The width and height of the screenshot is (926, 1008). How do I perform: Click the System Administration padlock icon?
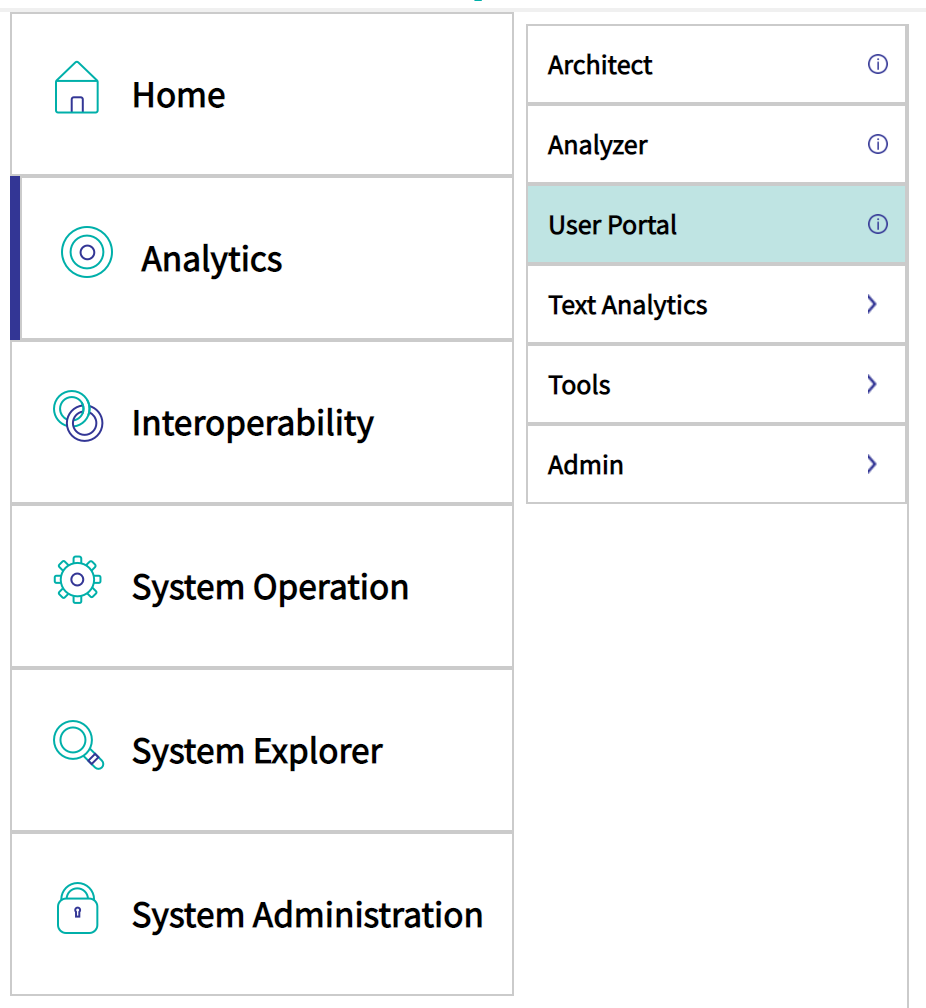tap(77, 908)
